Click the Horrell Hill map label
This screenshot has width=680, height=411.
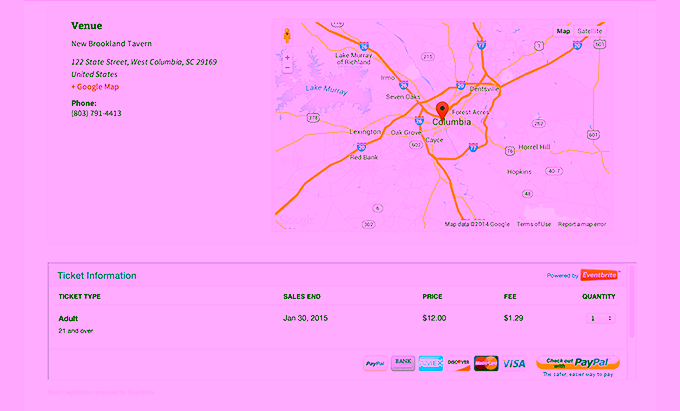[x=534, y=147]
